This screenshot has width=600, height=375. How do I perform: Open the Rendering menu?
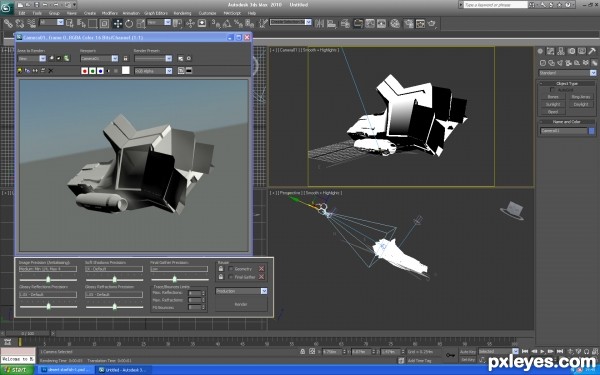click(x=183, y=13)
